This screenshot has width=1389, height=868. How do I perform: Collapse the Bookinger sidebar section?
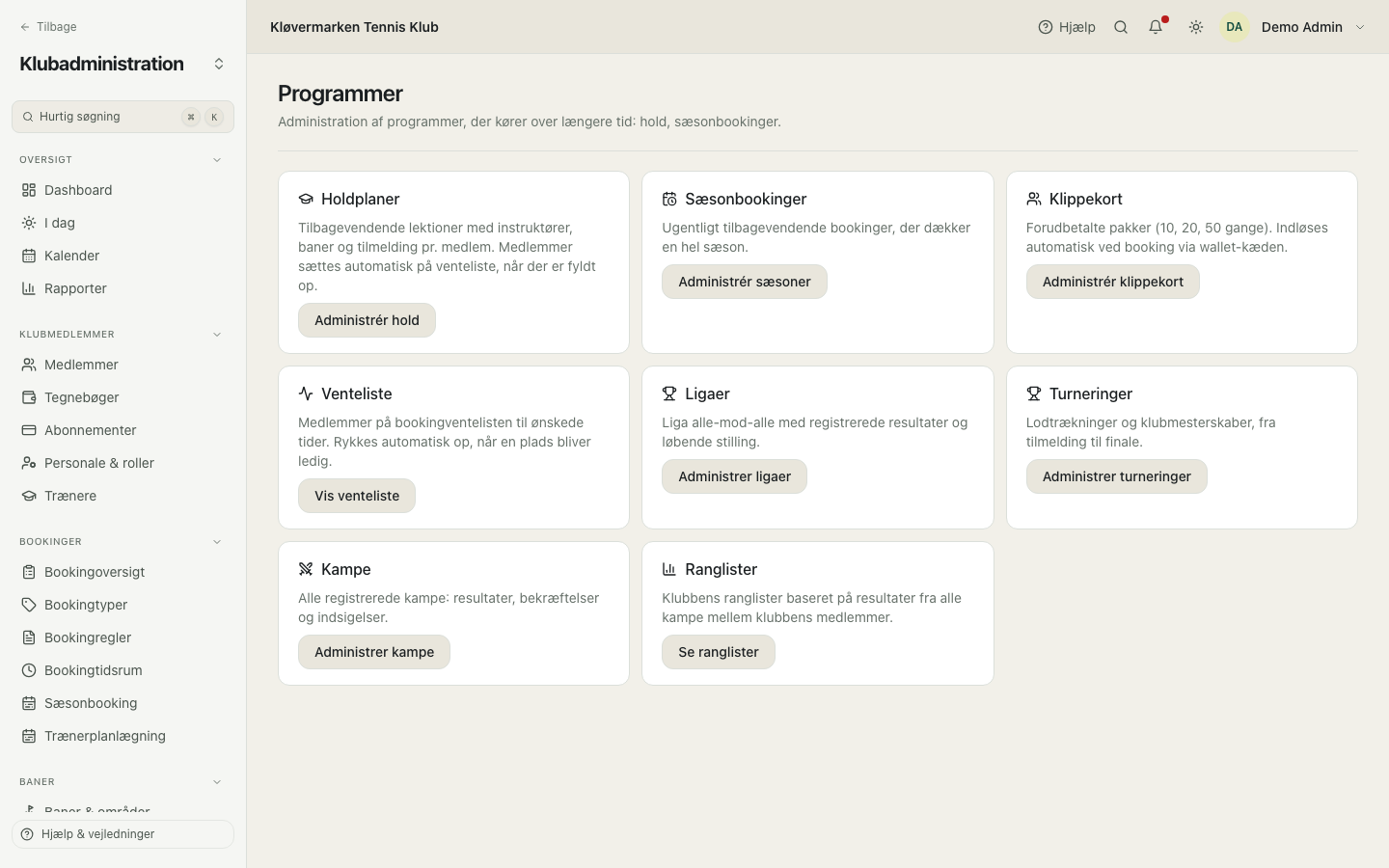coord(217,542)
